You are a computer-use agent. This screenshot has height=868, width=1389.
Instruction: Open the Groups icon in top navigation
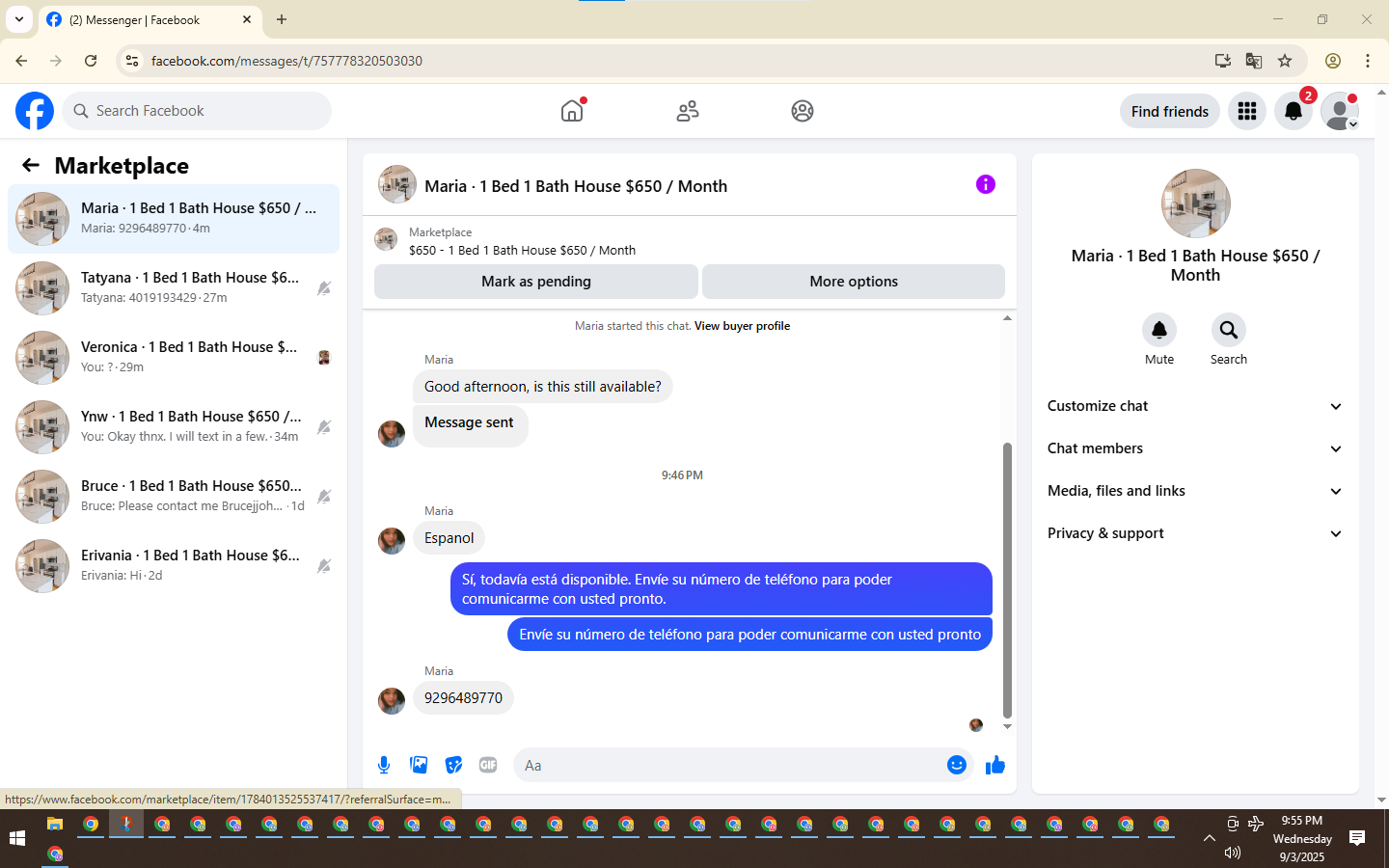click(803, 111)
